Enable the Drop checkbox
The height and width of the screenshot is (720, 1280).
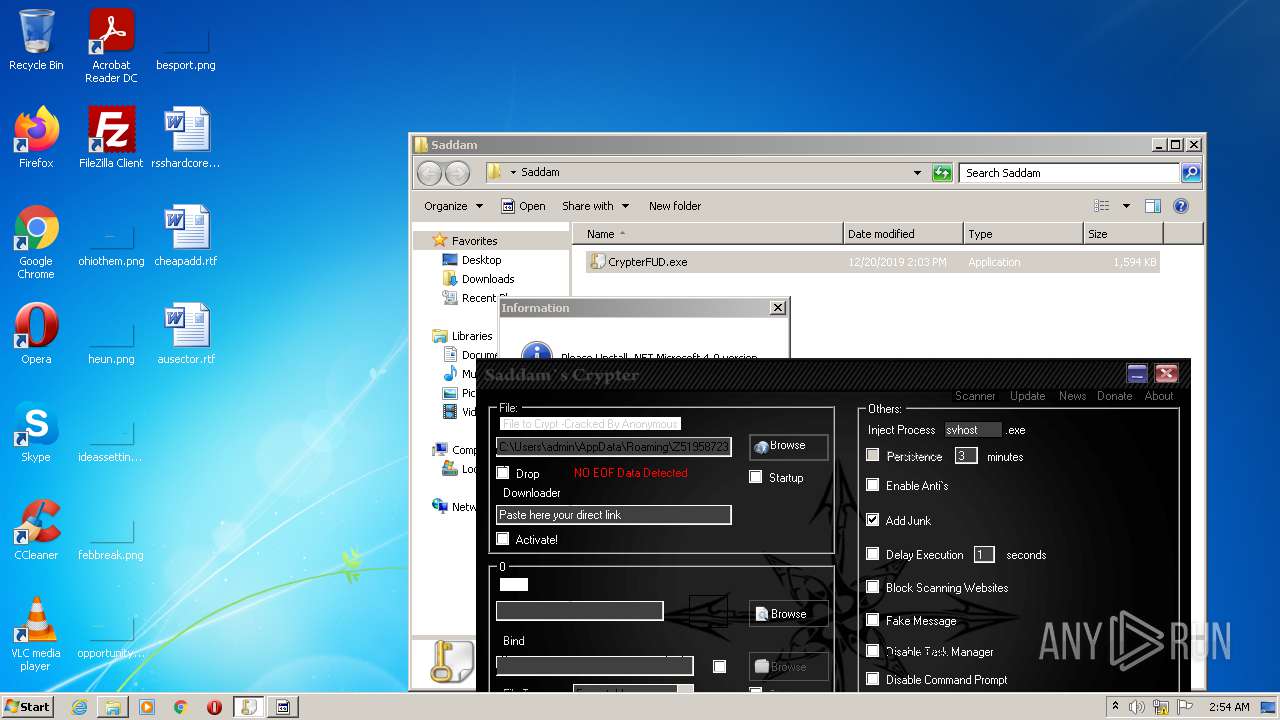[x=503, y=473]
